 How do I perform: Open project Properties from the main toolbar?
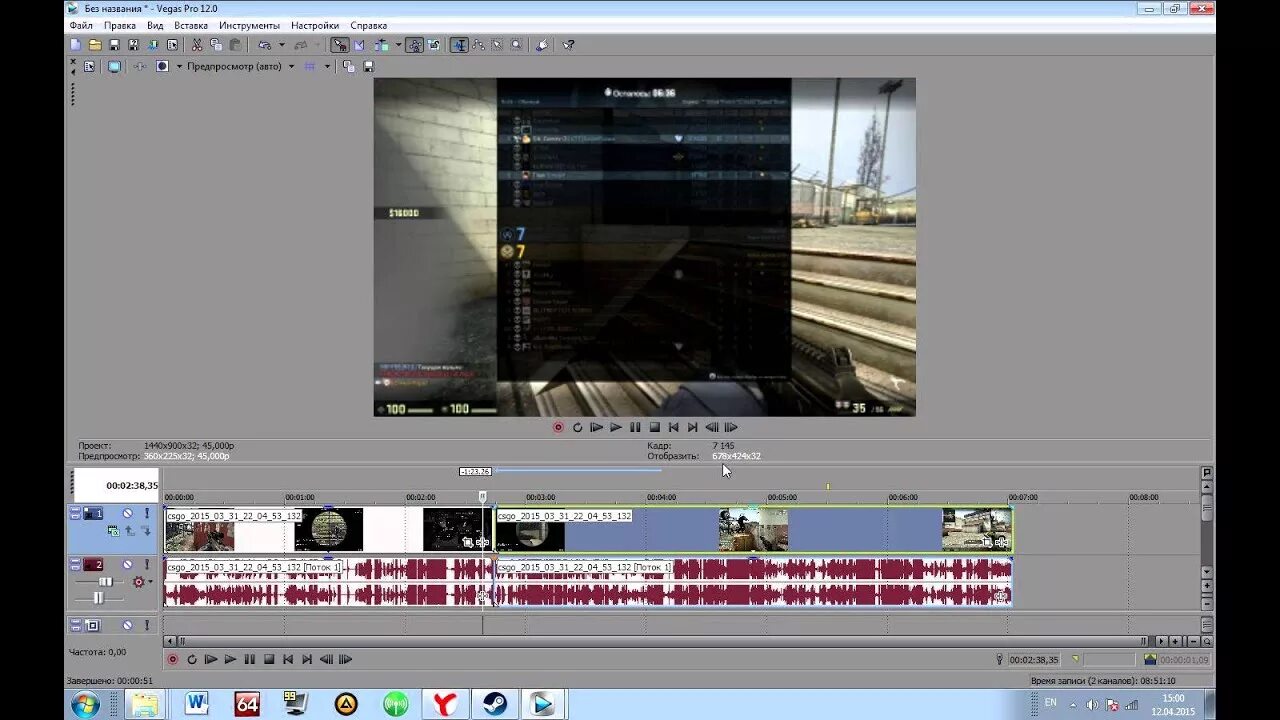(172, 45)
